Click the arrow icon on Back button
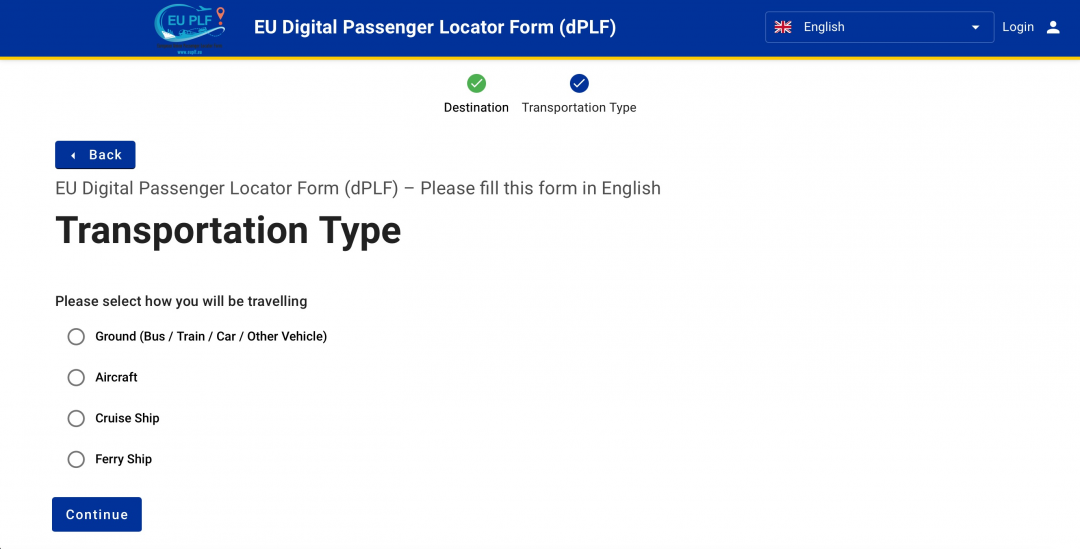Viewport: 1080px width, 549px height. point(73,156)
